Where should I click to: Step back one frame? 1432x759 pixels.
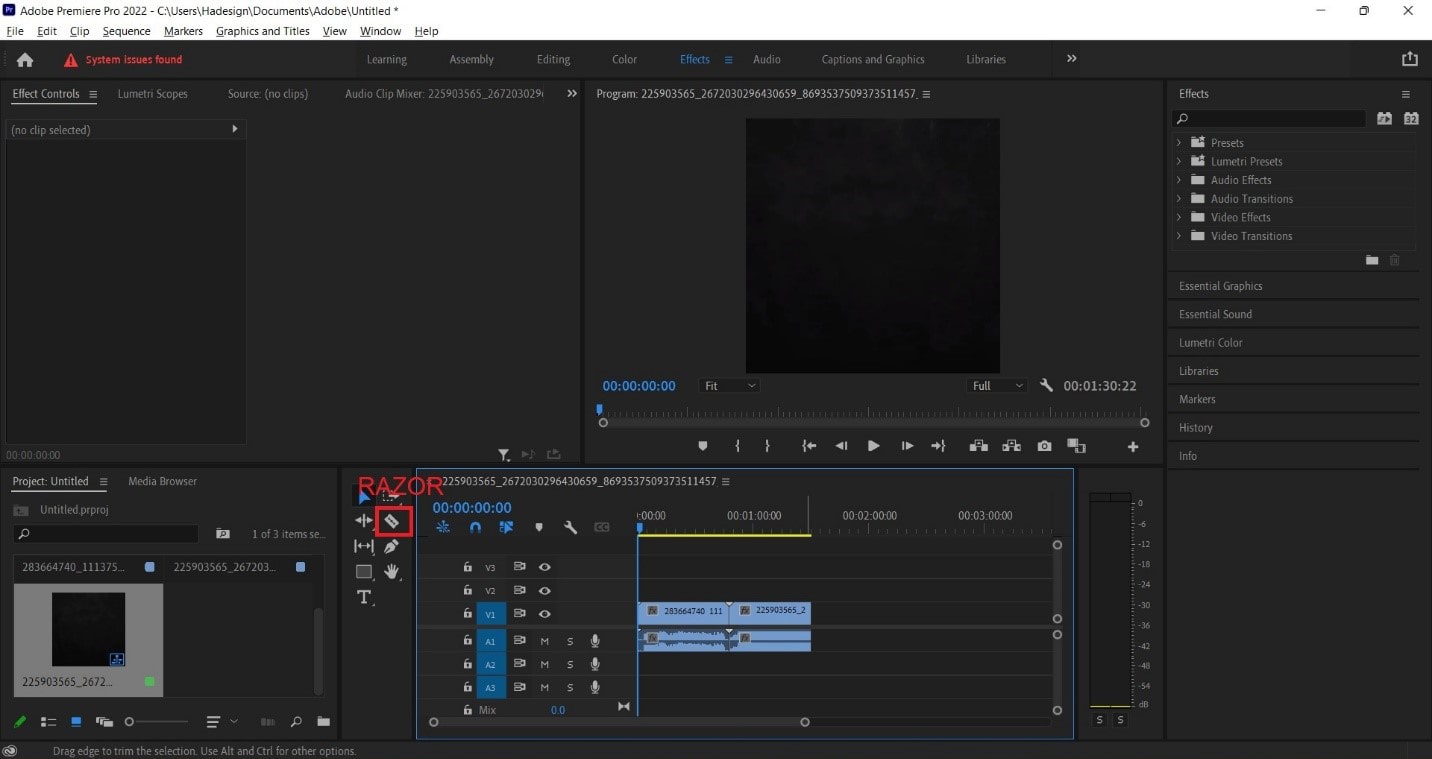(841, 446)
